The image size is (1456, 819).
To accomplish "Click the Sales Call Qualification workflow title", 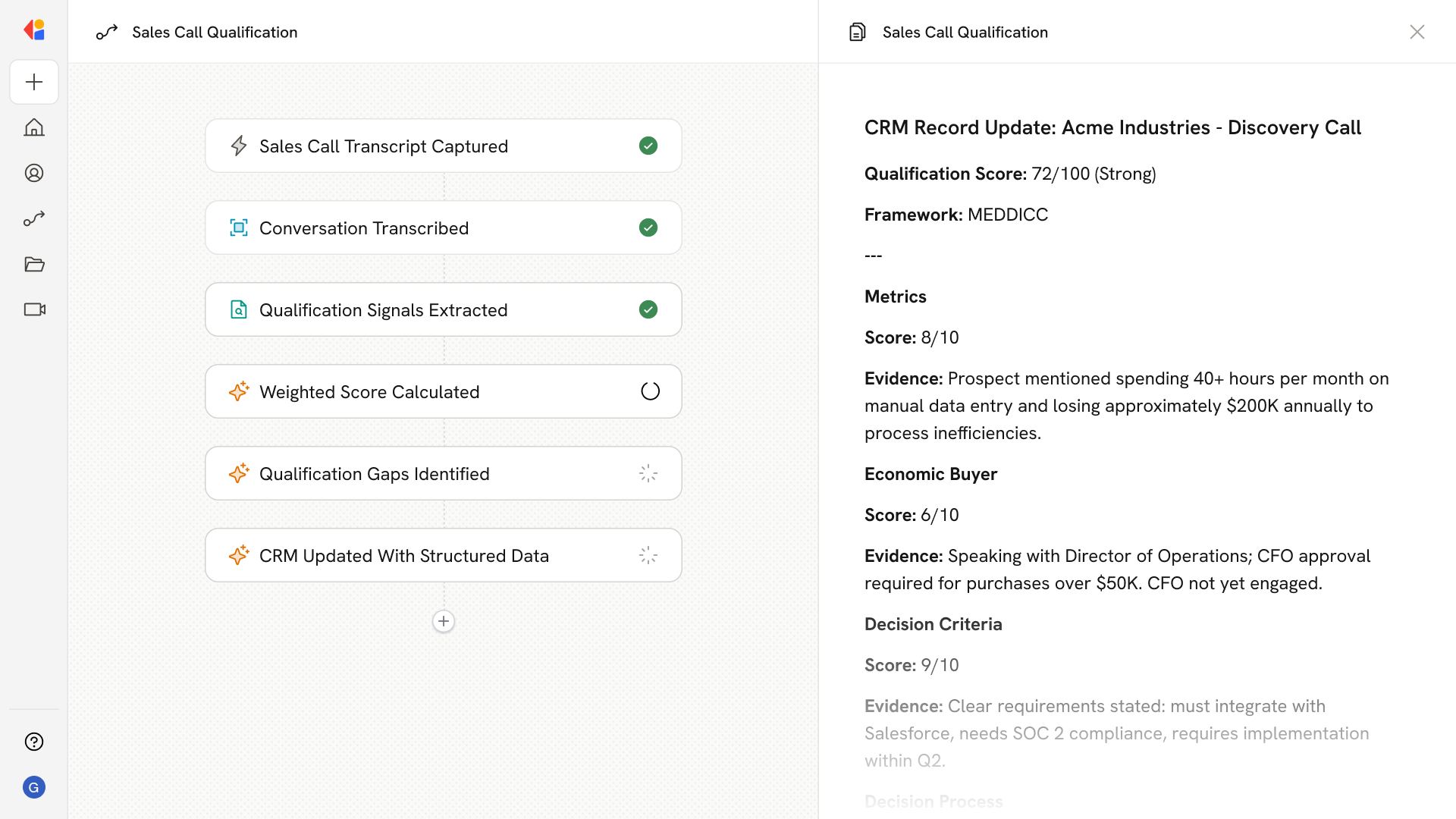I will point(215,32).
